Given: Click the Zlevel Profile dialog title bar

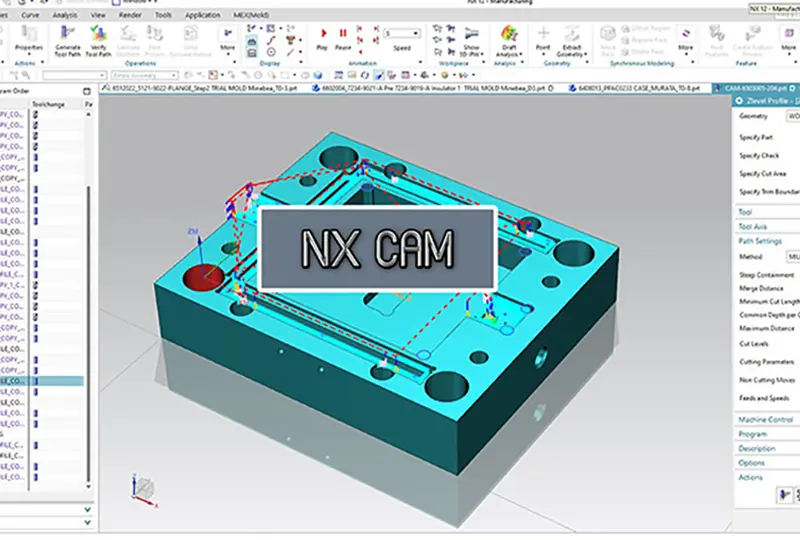Looking at the screenshot, I should [767, 101].
